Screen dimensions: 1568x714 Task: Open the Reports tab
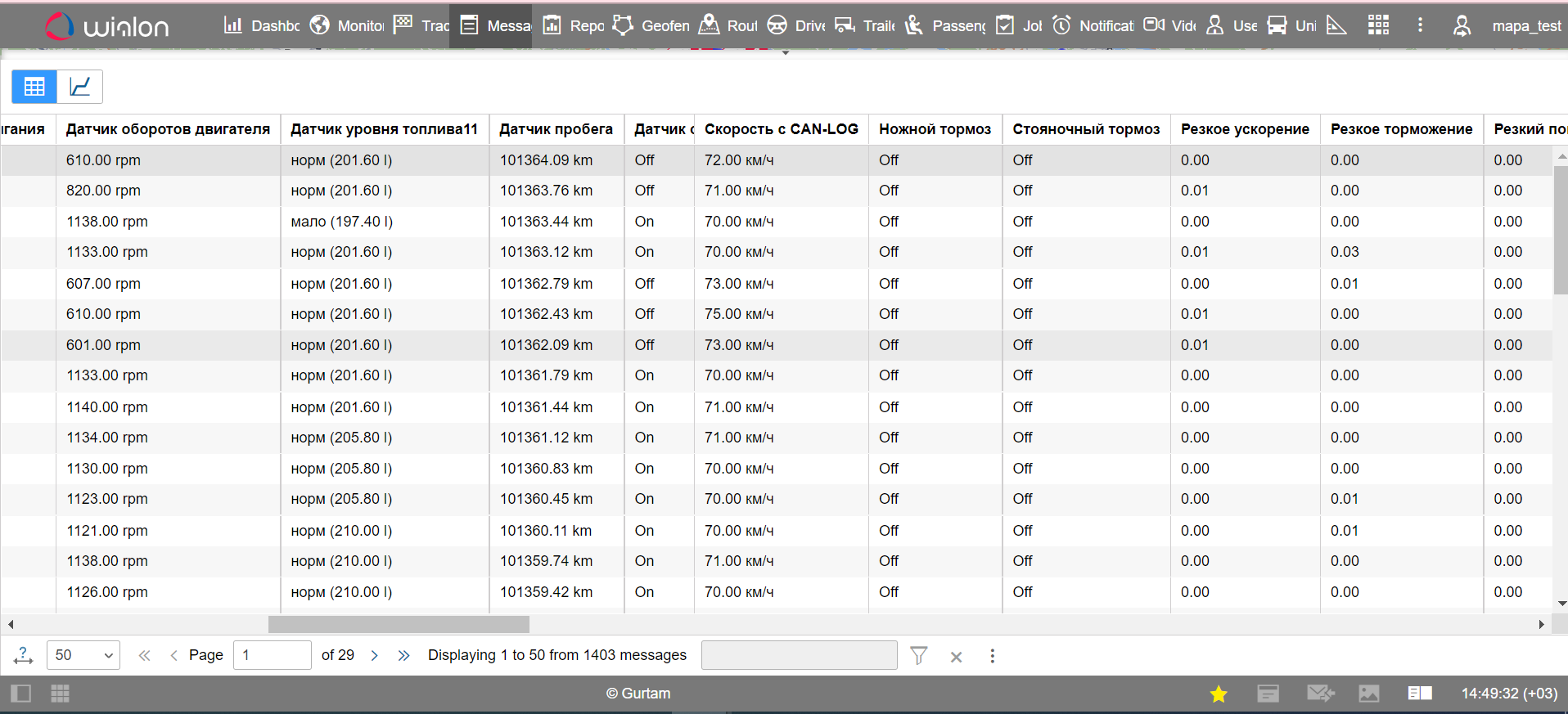pos(574,25)
